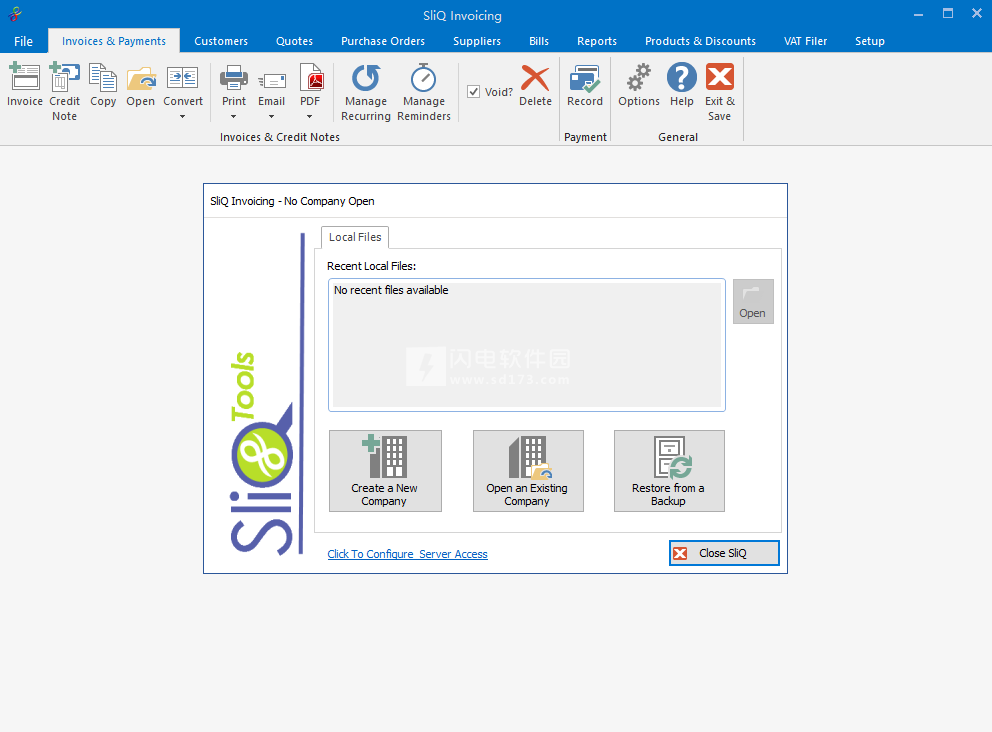Click "No recent files available" text
This screenshot has height=732, width=992.
[391, 290]
